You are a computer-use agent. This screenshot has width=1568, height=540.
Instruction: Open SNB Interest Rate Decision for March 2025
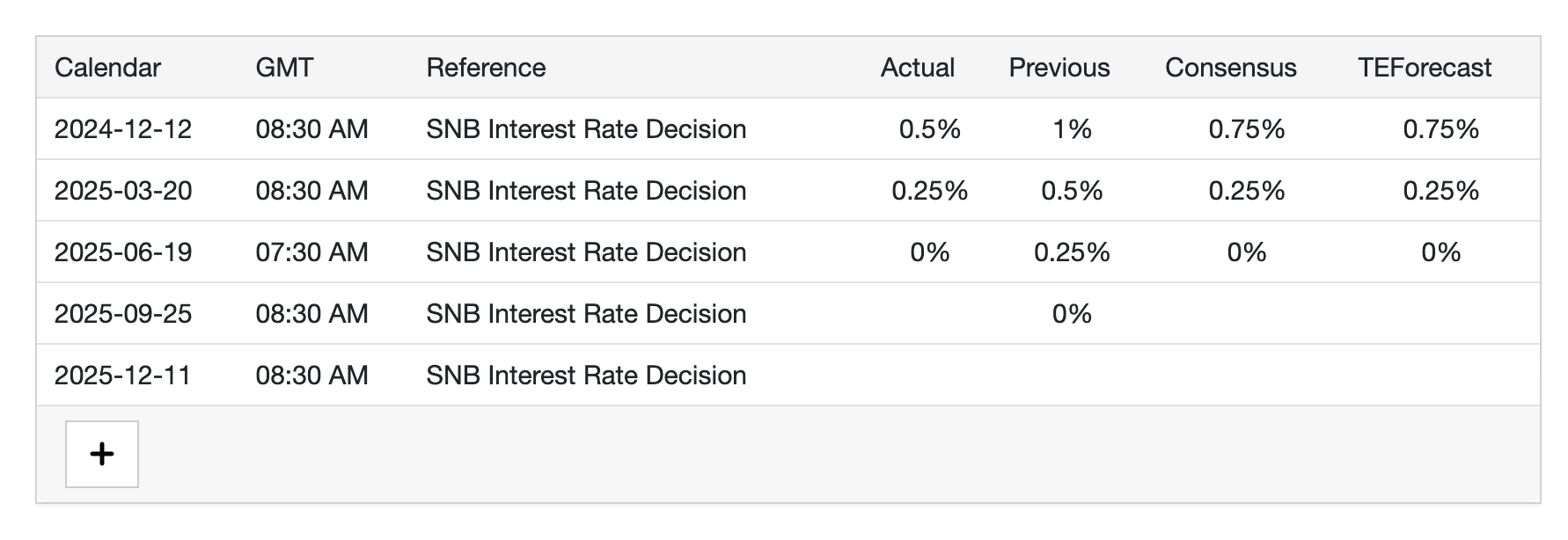(x=586, y=191)
